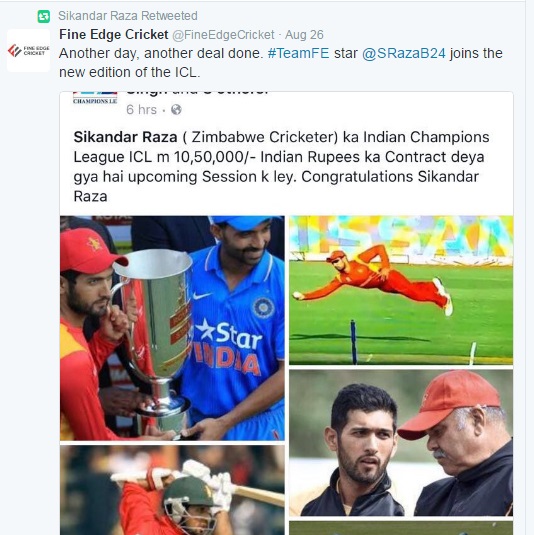
Task: Click the Sikandar Raza Retweeted label
Action: [128, 16]
